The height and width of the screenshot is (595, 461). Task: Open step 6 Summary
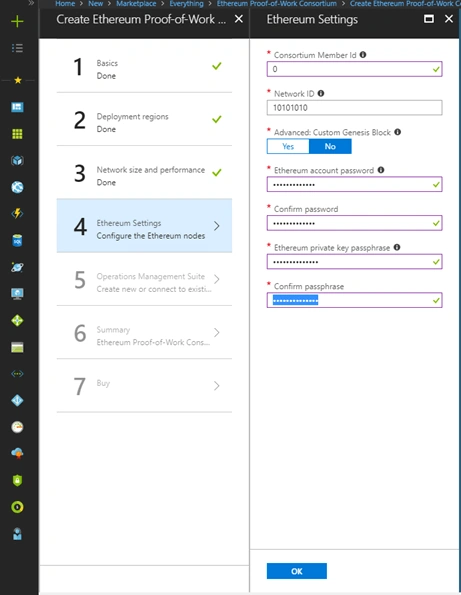coord(144,332)
